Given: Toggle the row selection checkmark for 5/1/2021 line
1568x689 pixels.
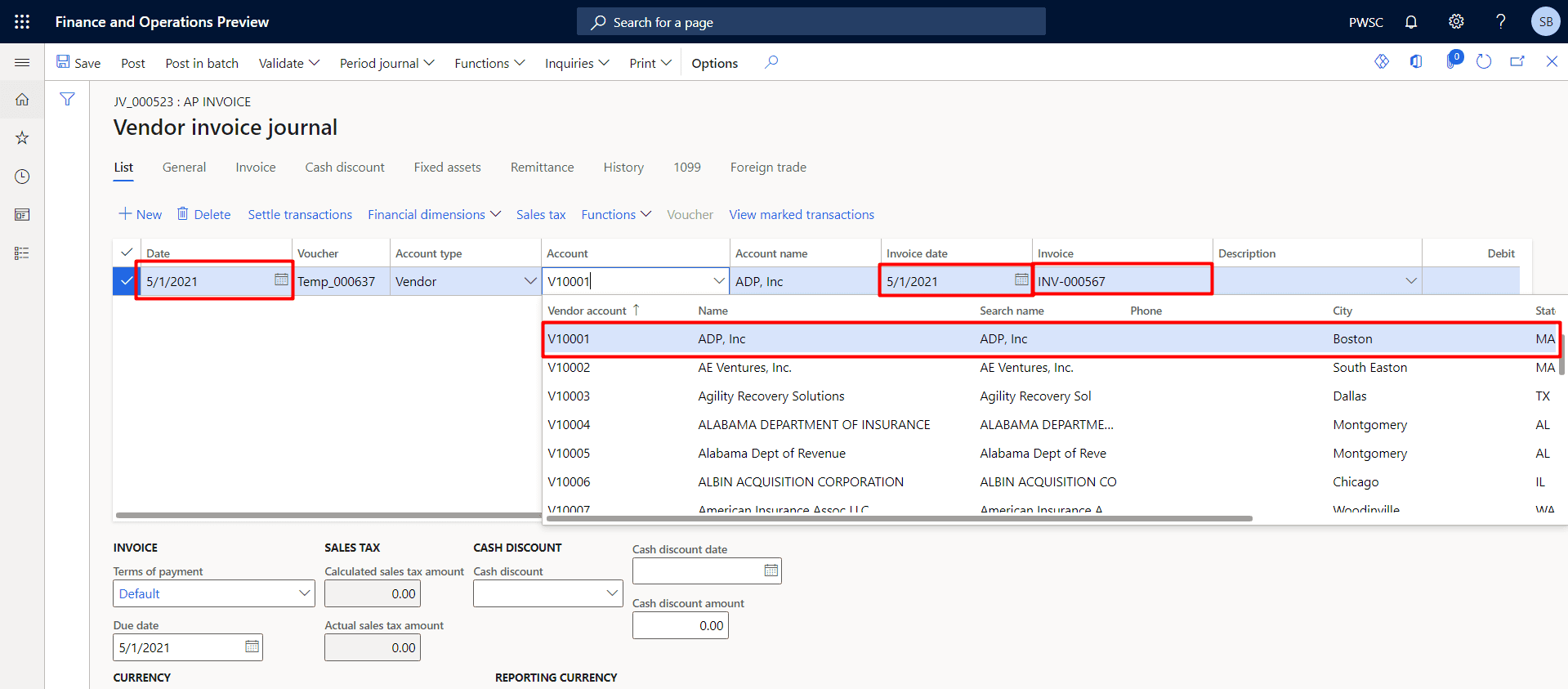Looking at the screenshot, I should point(127,281).
